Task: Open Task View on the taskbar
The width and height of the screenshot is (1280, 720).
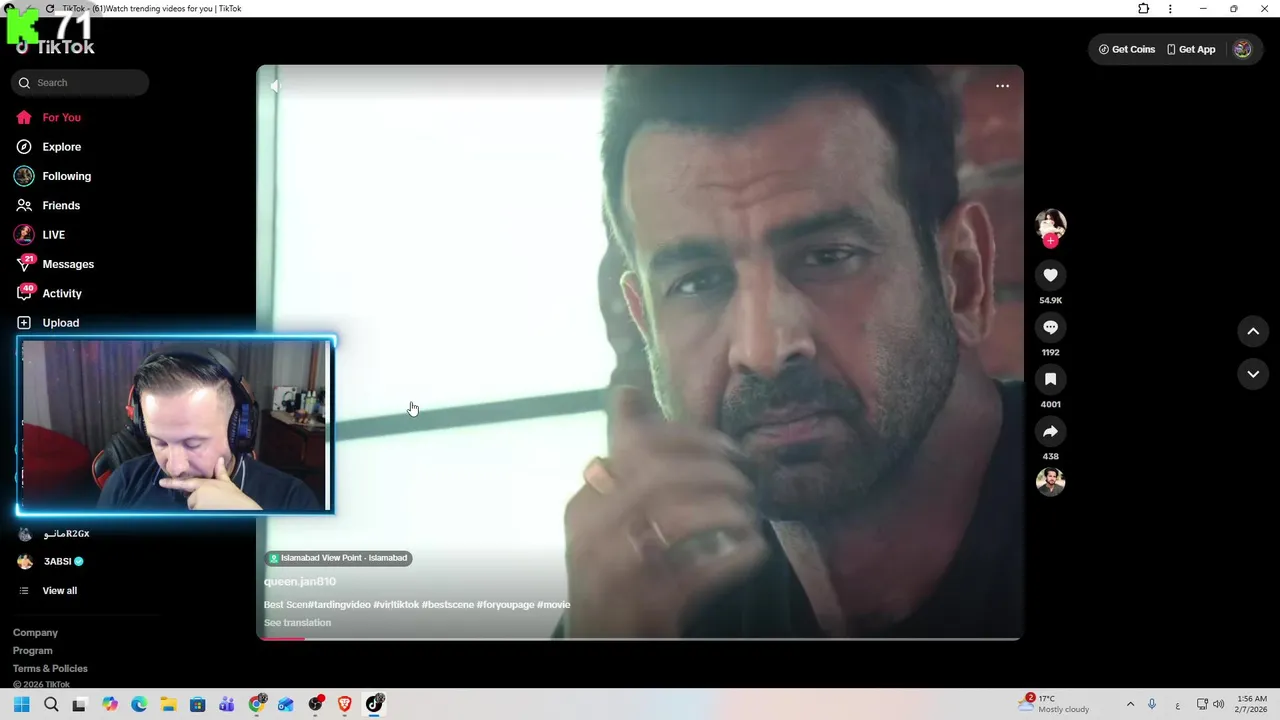Action: (80, 704)
